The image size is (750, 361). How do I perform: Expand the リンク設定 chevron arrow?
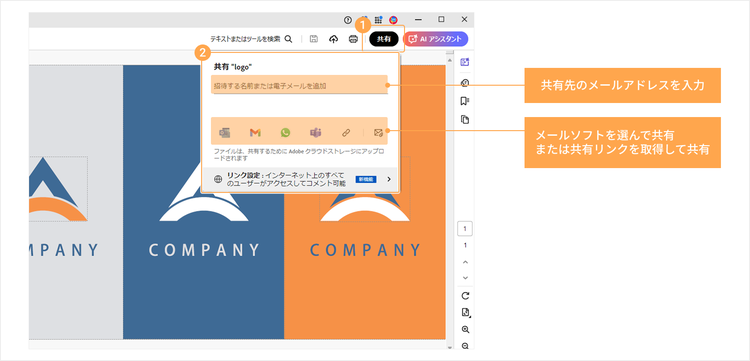(389, 179)
